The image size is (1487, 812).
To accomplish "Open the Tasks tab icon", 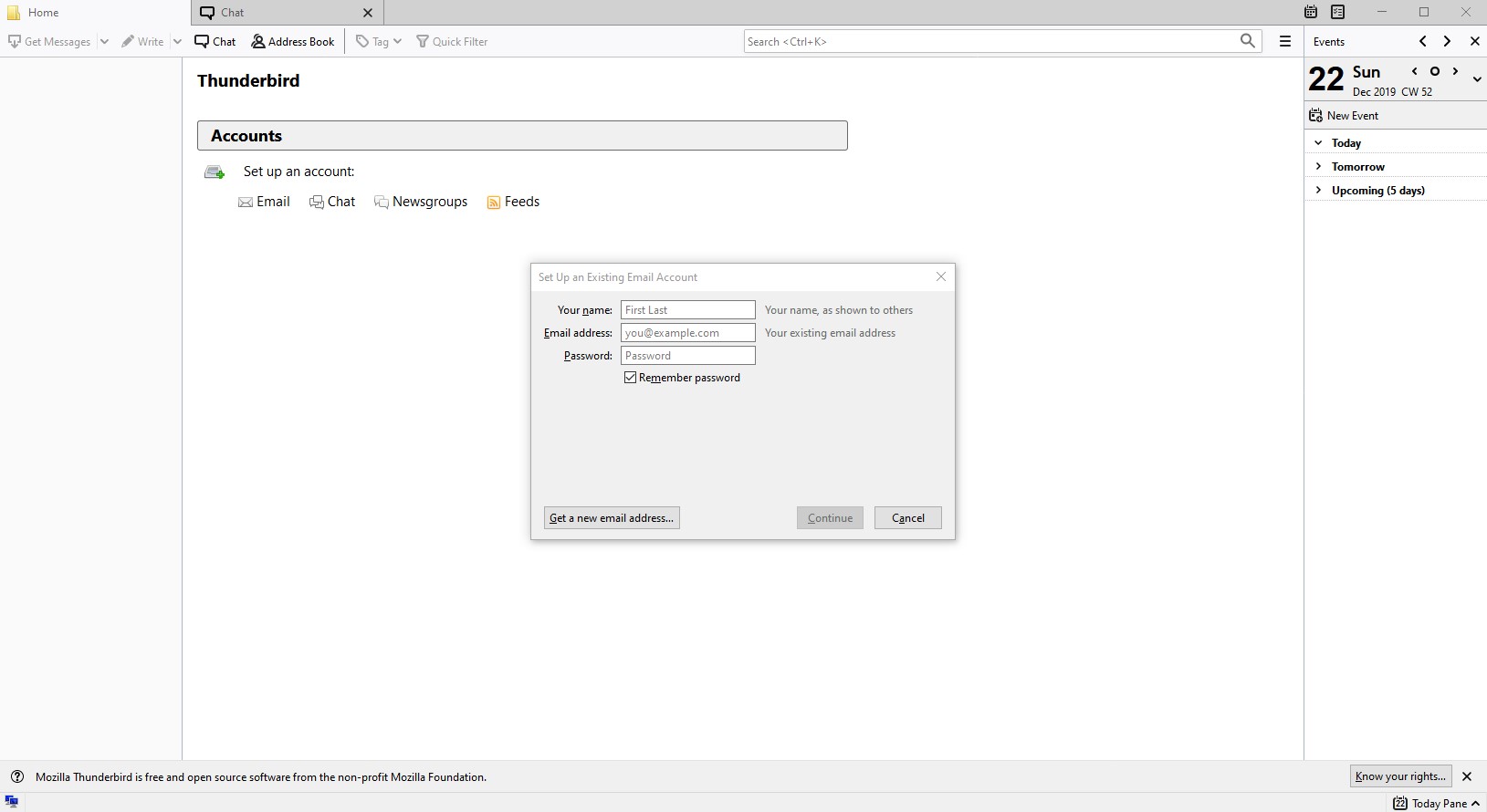I will [1338, 12].
